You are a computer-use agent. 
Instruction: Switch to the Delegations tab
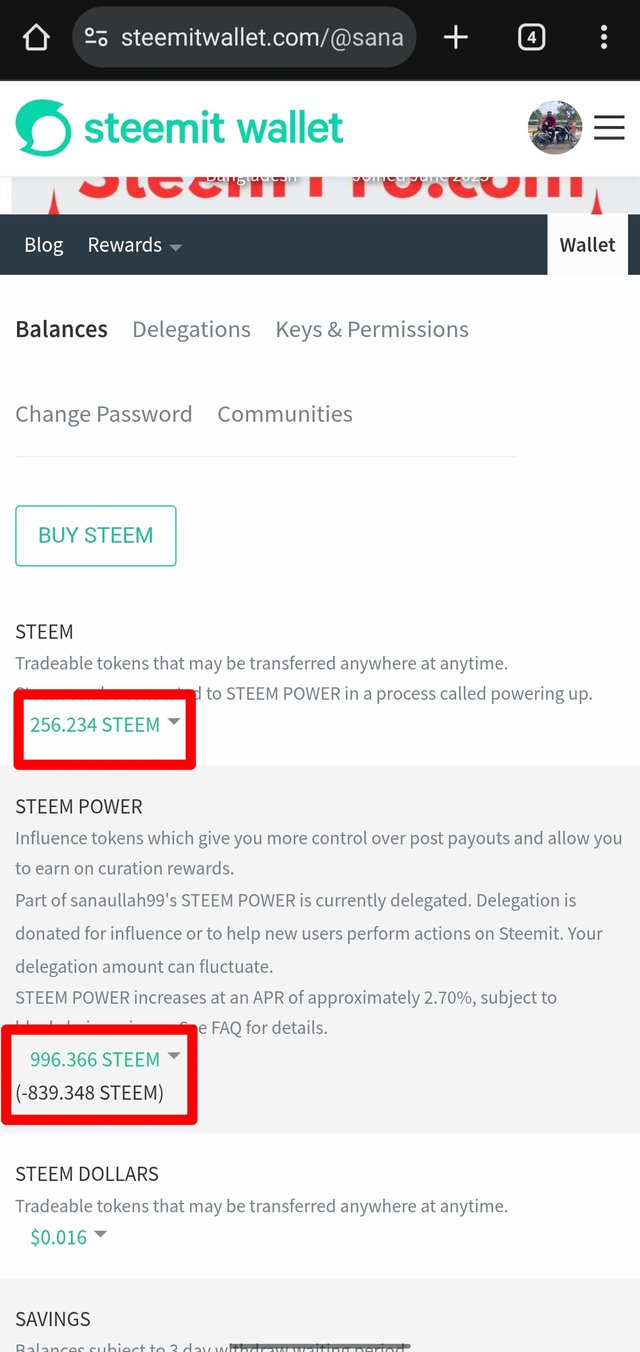pyautogui.click(x=191, y=329)
